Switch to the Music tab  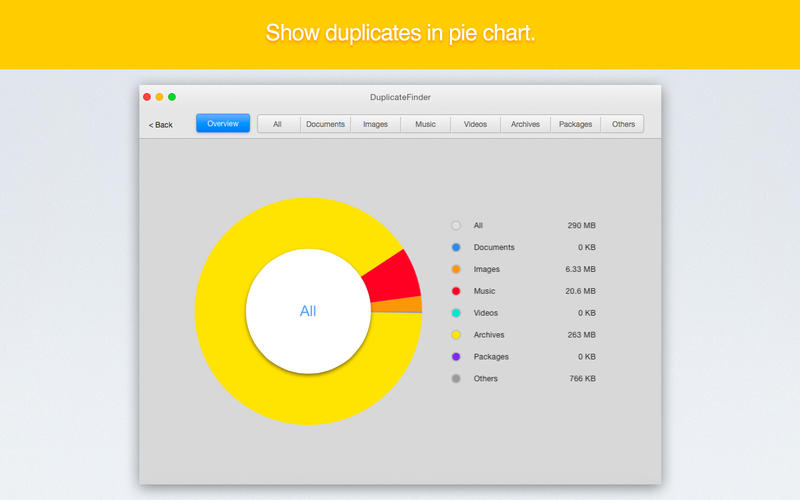(x=426, y=124)
